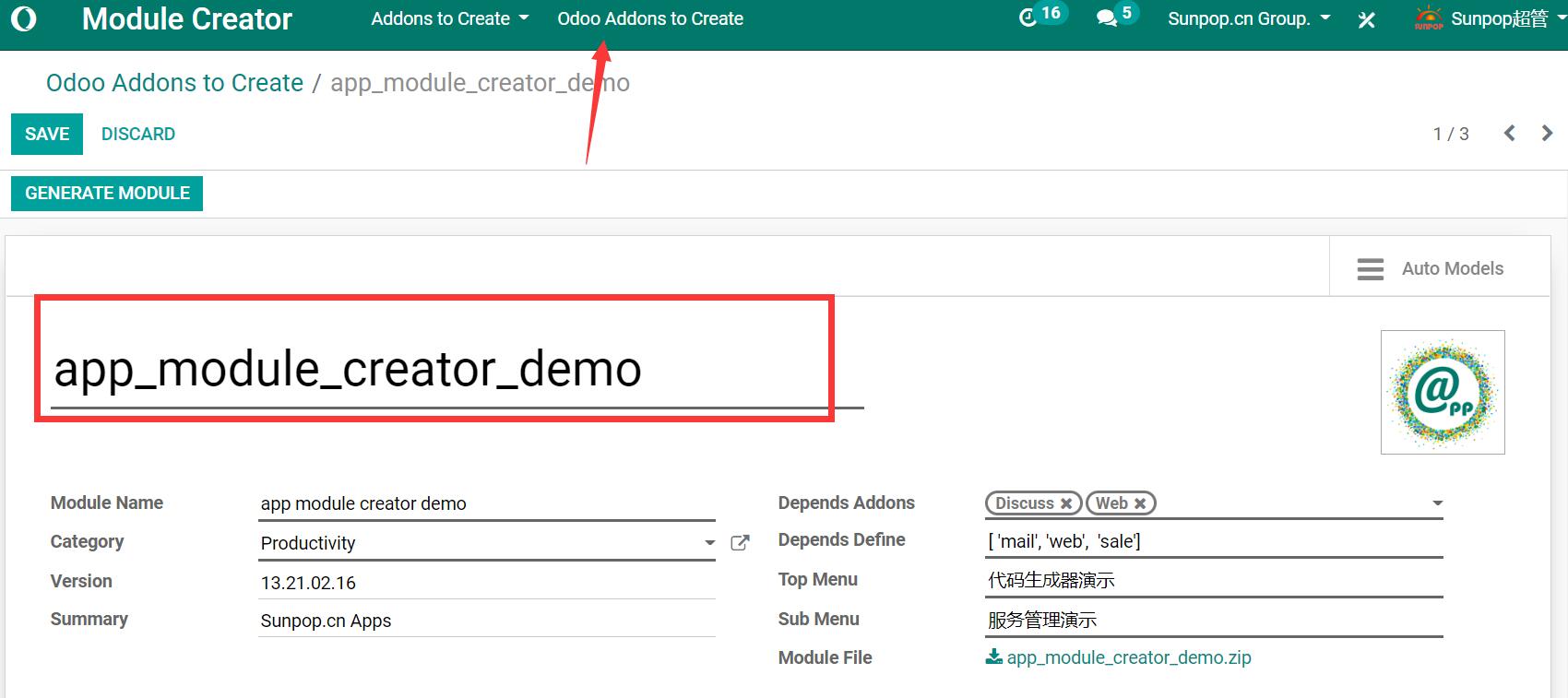Open Odoo Addons to Create menu

point(650,18)
